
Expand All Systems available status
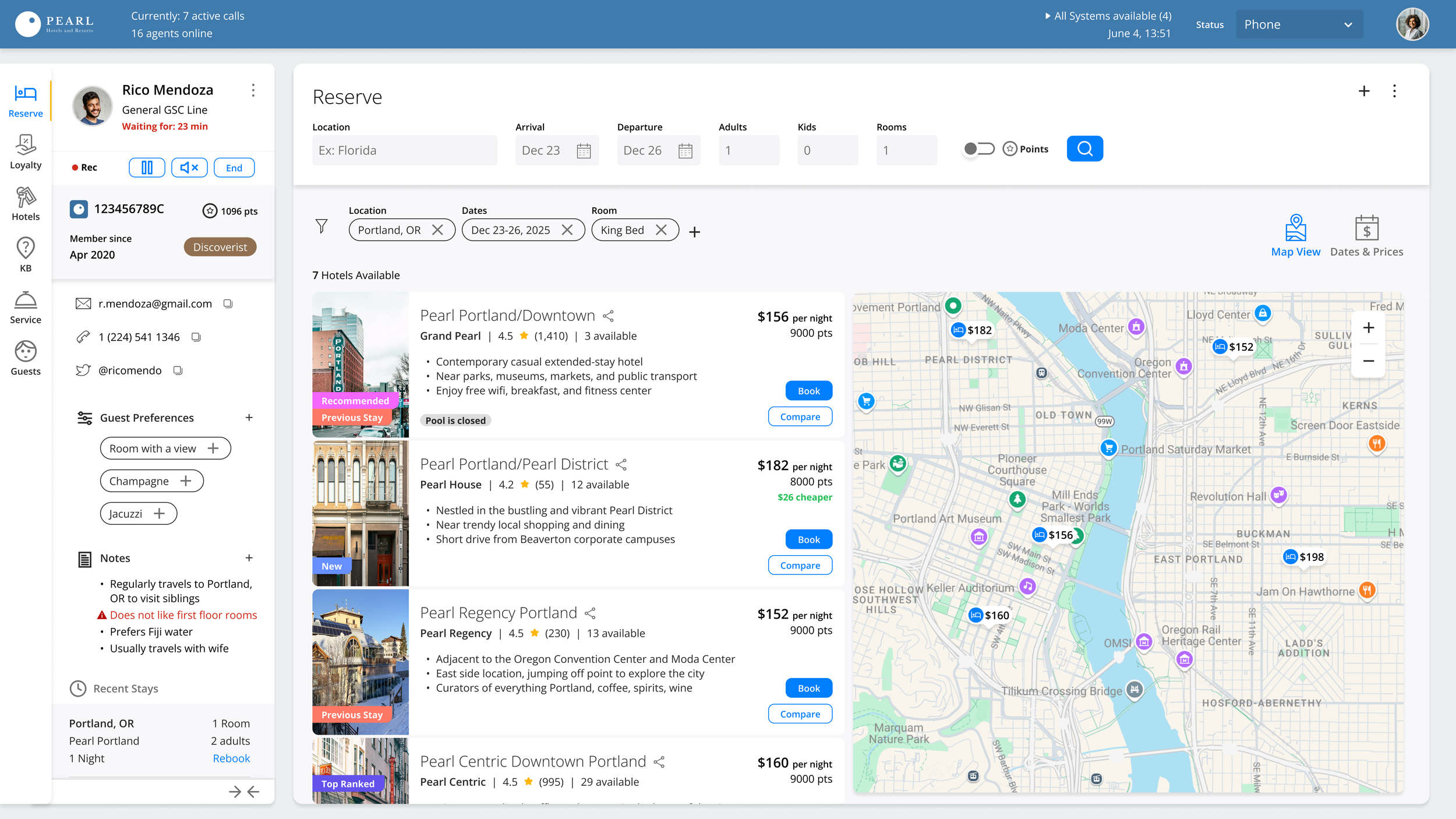tap(1108, 16)
